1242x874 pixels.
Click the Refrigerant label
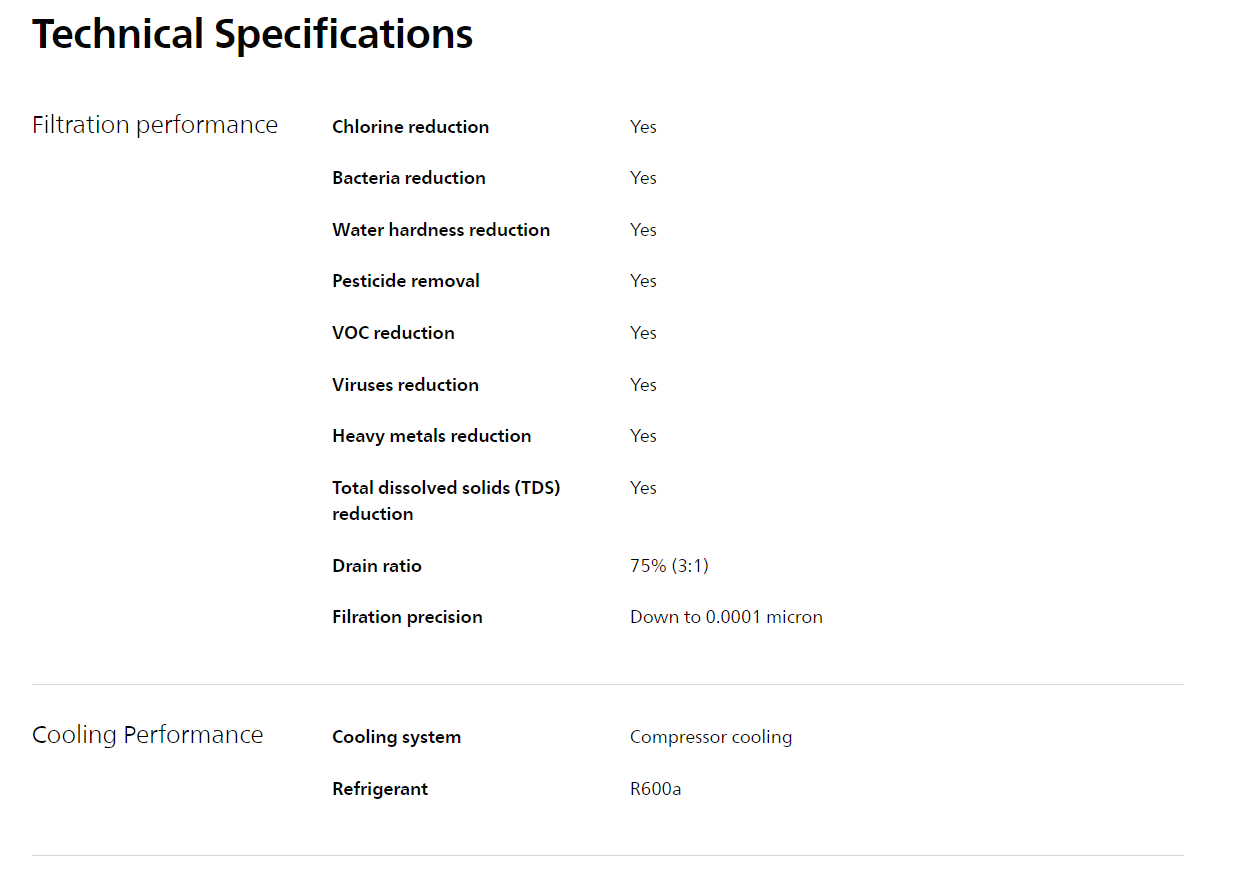[x=380, y=789]
